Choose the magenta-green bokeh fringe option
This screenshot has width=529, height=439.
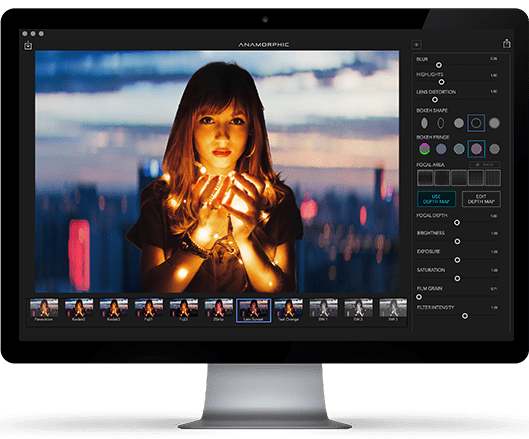(x=424, y=149)
